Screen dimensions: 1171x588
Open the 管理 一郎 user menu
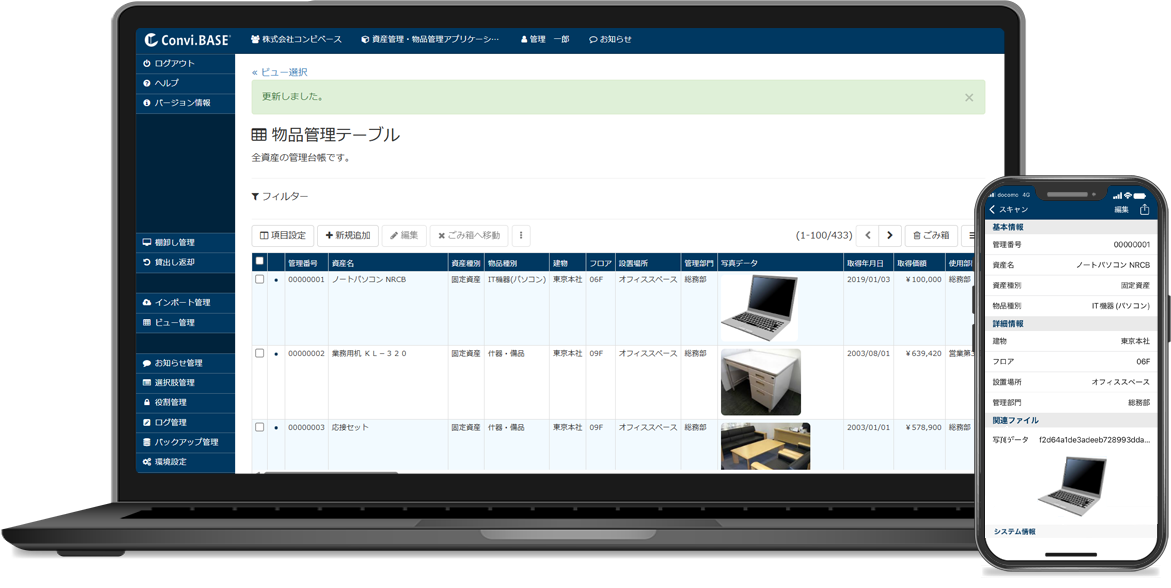[545, 40]
